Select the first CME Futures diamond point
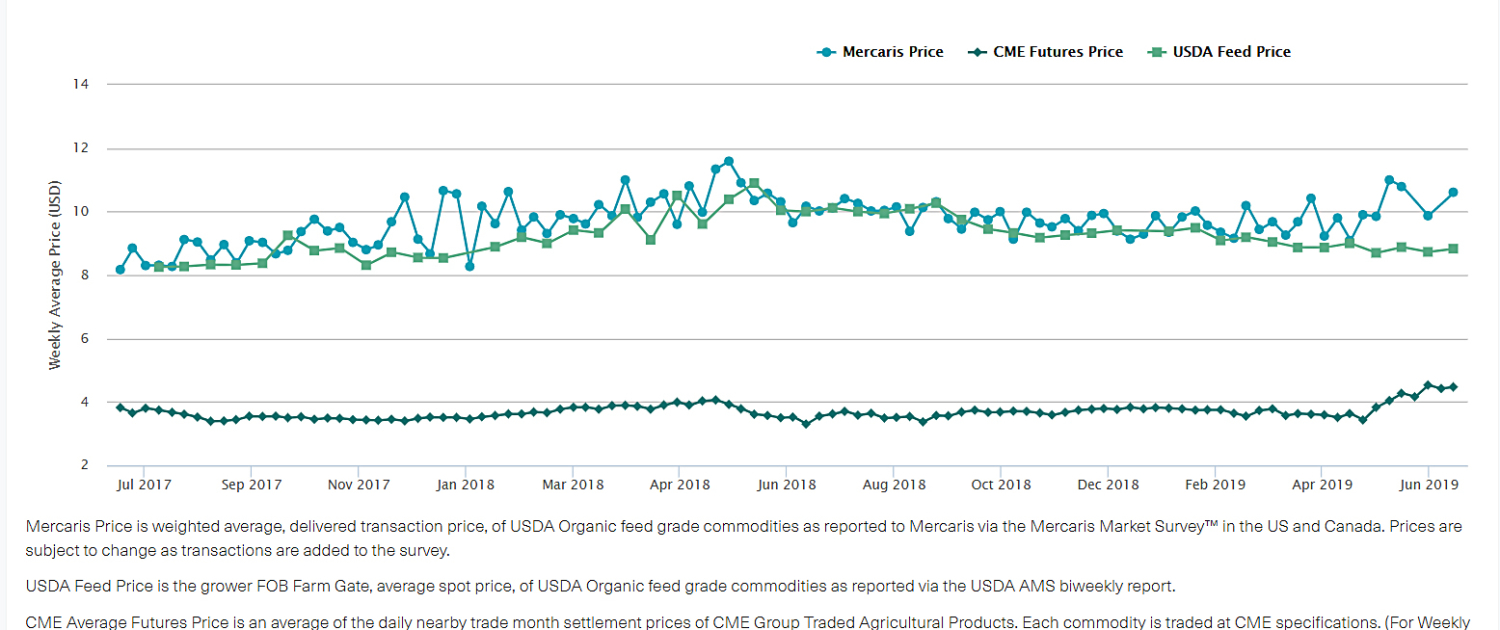1500x630 pixels. (120, 408)
